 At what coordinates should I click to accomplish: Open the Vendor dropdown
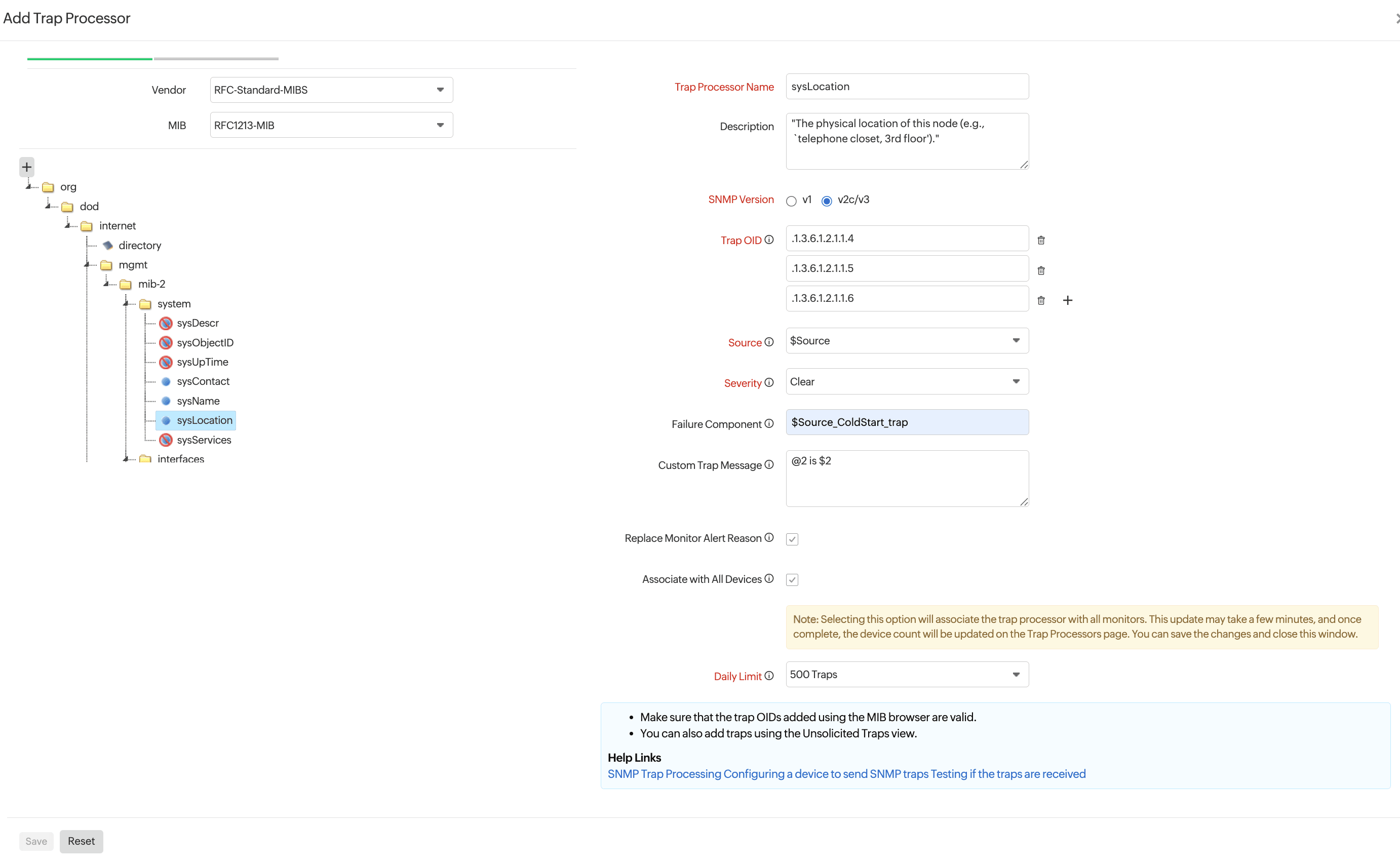[331, 90]
